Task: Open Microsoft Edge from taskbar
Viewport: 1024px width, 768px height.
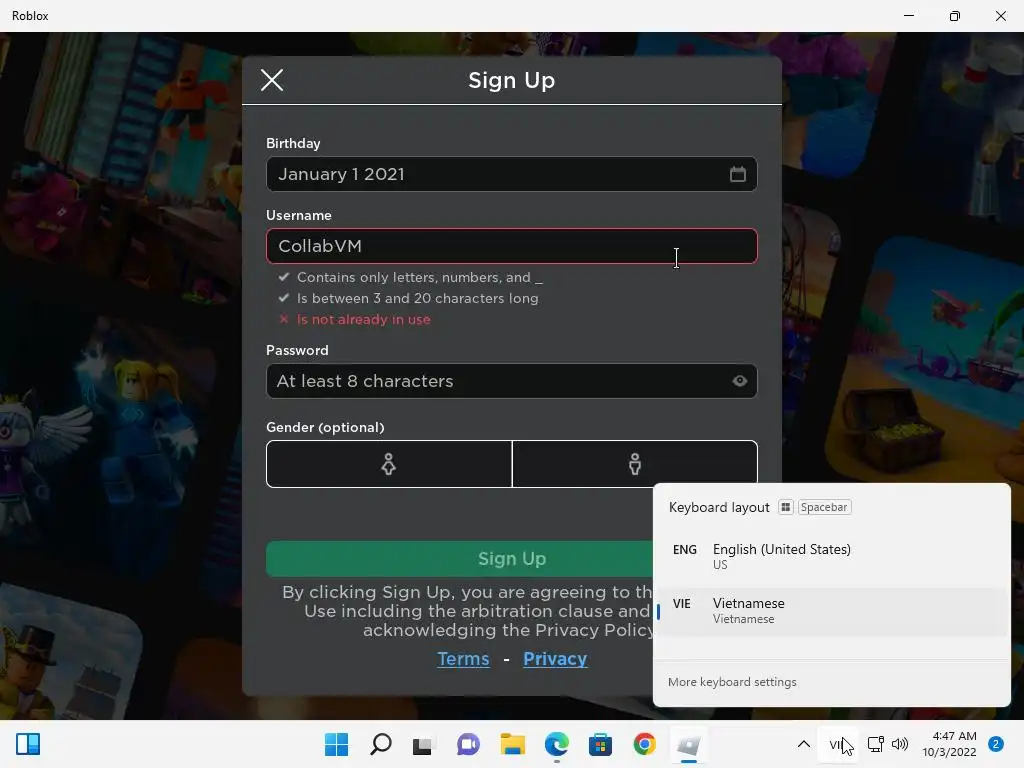Action: (x=556, y=744)
